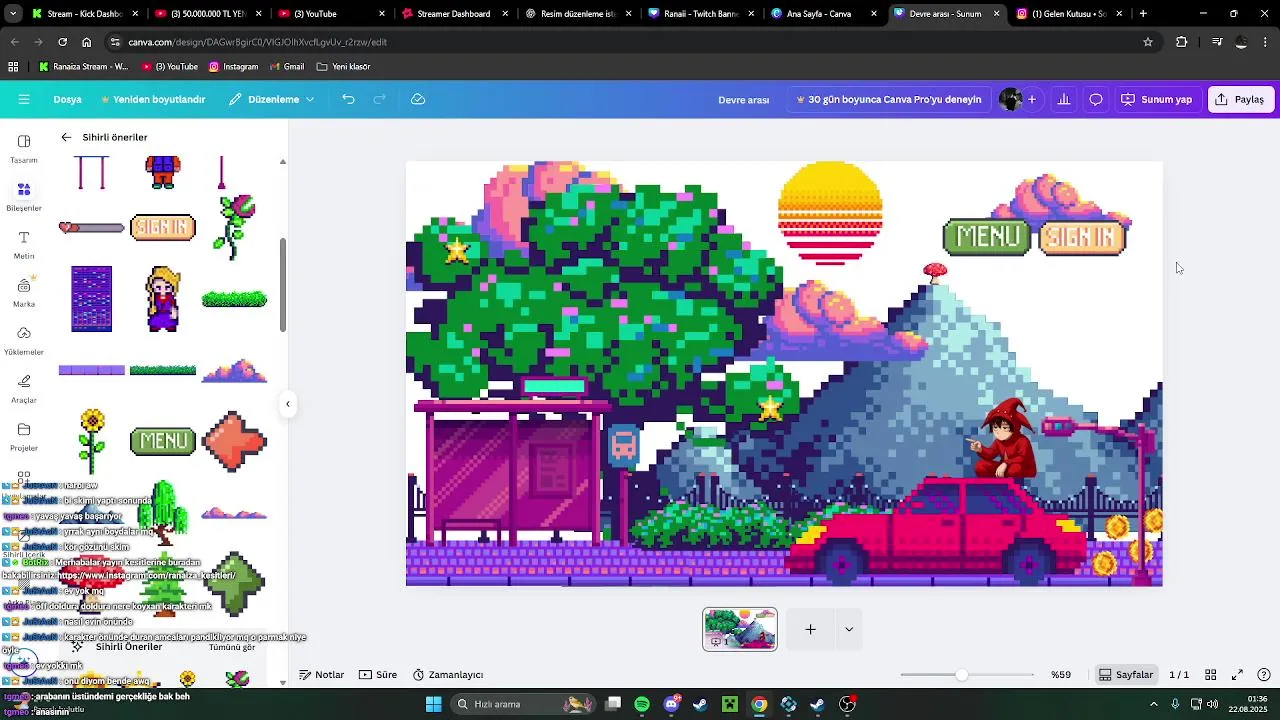
Task: Click the %59 zoom percentage
Action: (x=1061, y=675)
